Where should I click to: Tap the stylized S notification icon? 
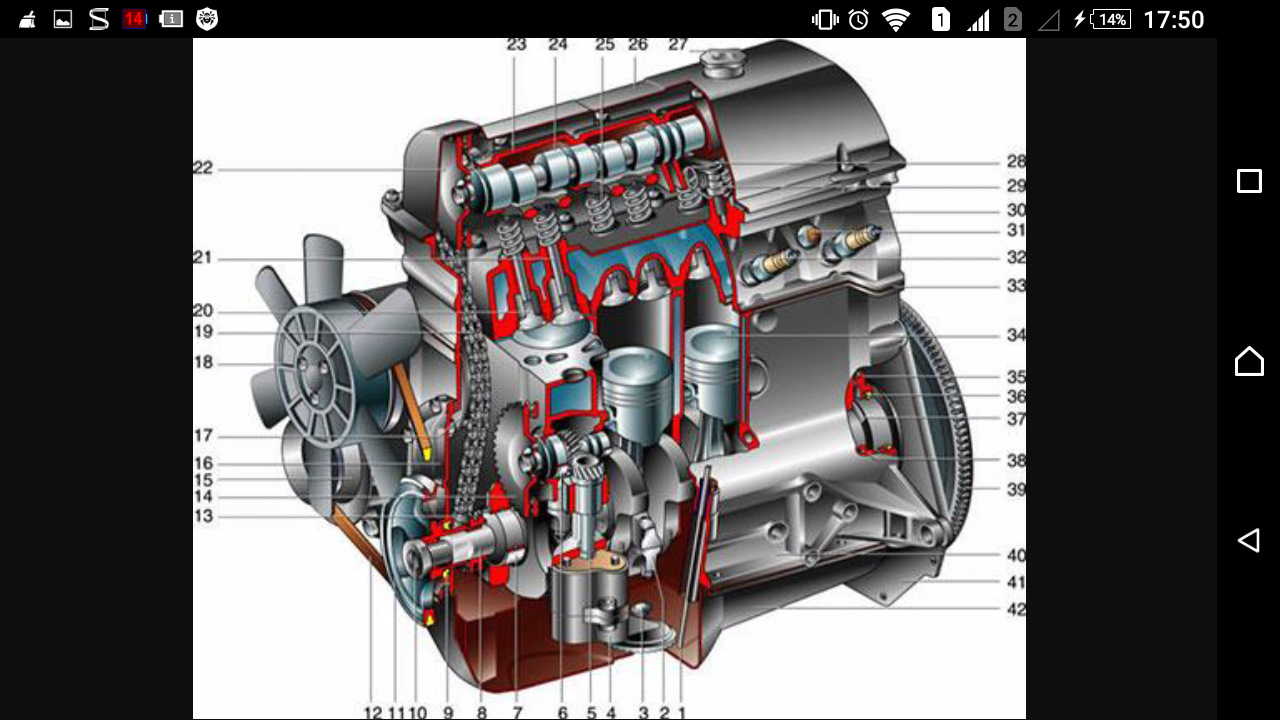(98, 19)
